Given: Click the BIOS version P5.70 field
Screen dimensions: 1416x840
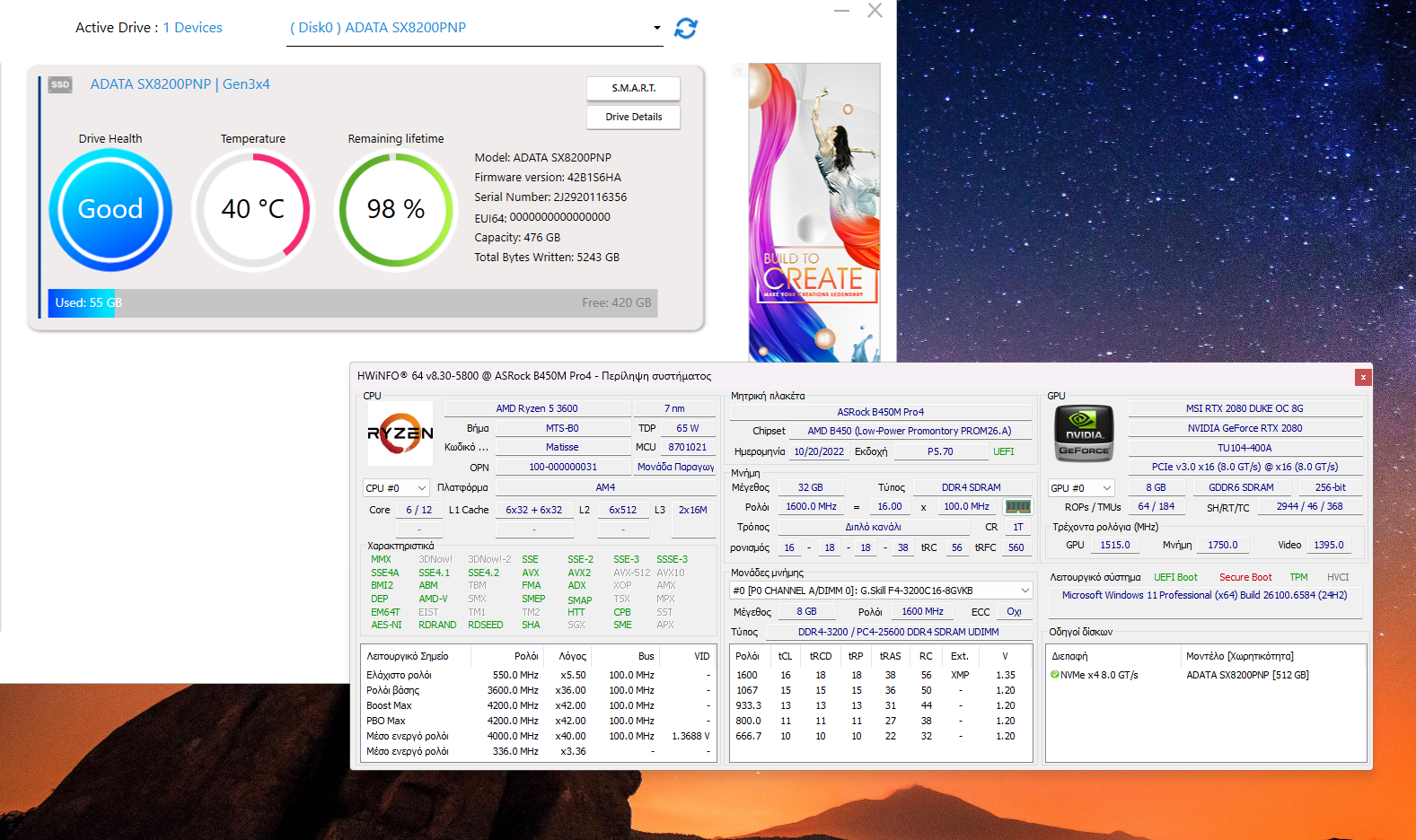Looking at the screenshot, I should (940, 451).
